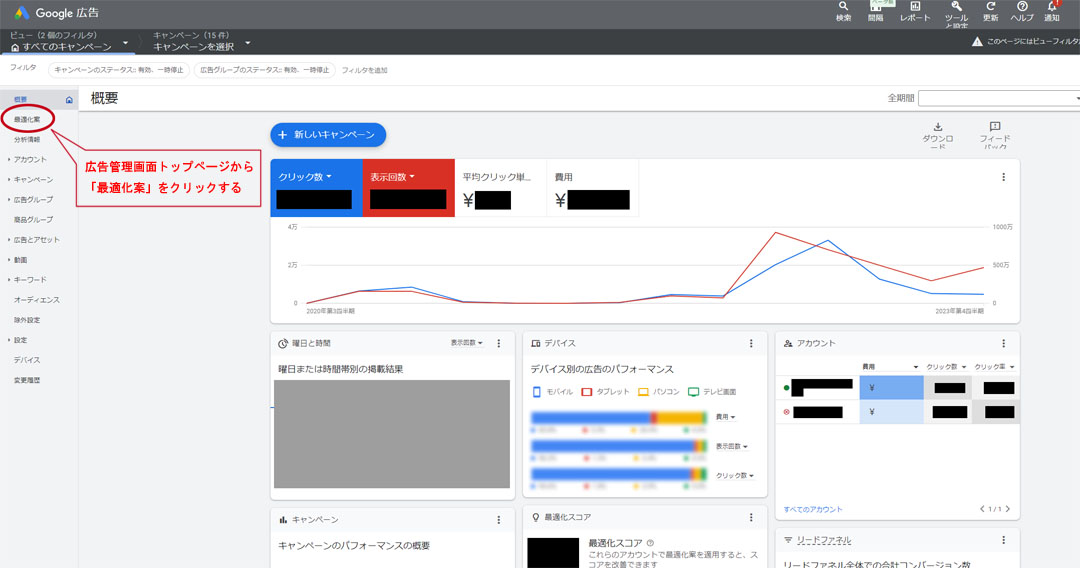Open three-dot menu on キャンペーン card
Image resolution: width=1080 pixels, height=568 pixels.
coord(499,520)
